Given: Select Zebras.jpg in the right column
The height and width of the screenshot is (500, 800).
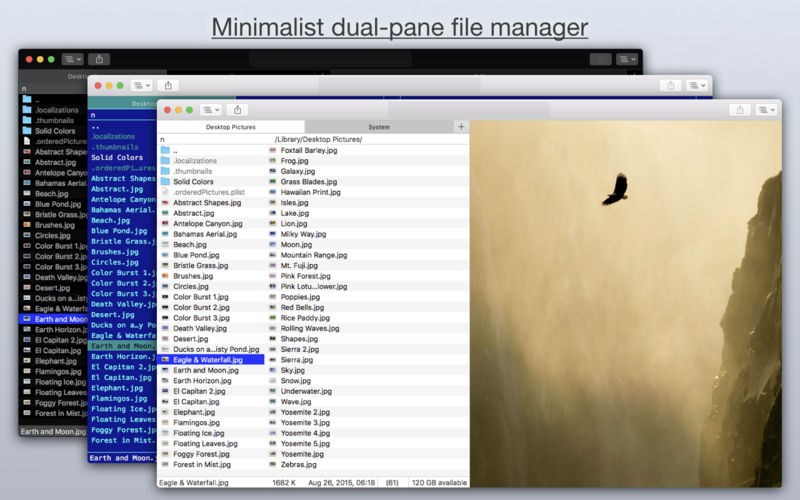Looking at the screenshot, I should click(x=297, y=464).
